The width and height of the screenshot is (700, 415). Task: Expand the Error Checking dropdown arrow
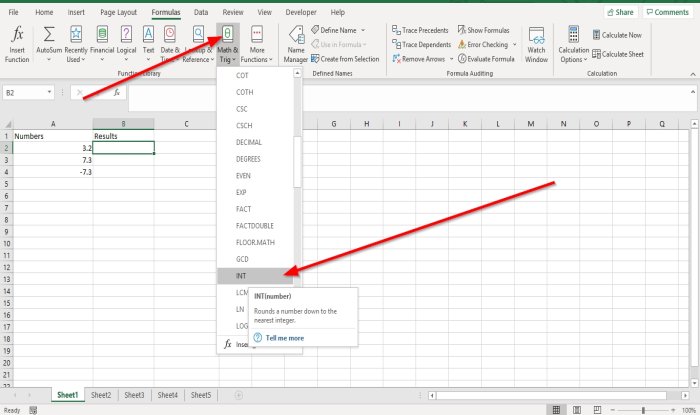[x=515, y=44]
